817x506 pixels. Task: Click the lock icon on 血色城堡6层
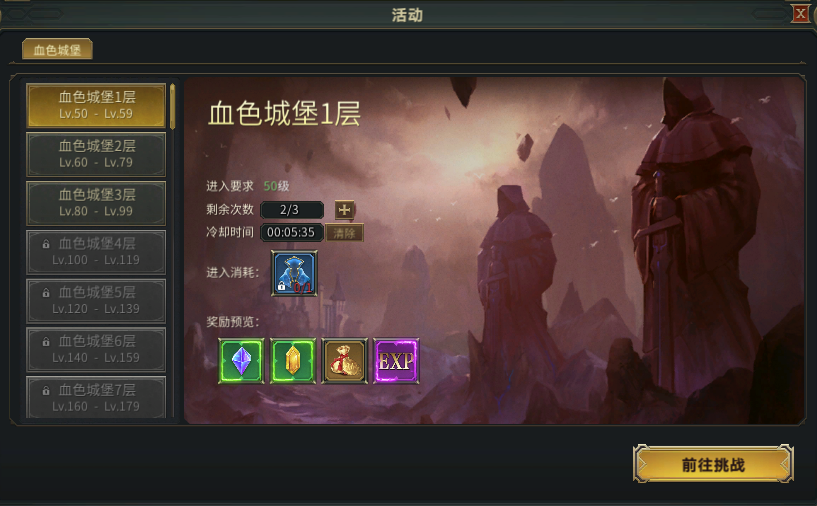pos(46,341)
